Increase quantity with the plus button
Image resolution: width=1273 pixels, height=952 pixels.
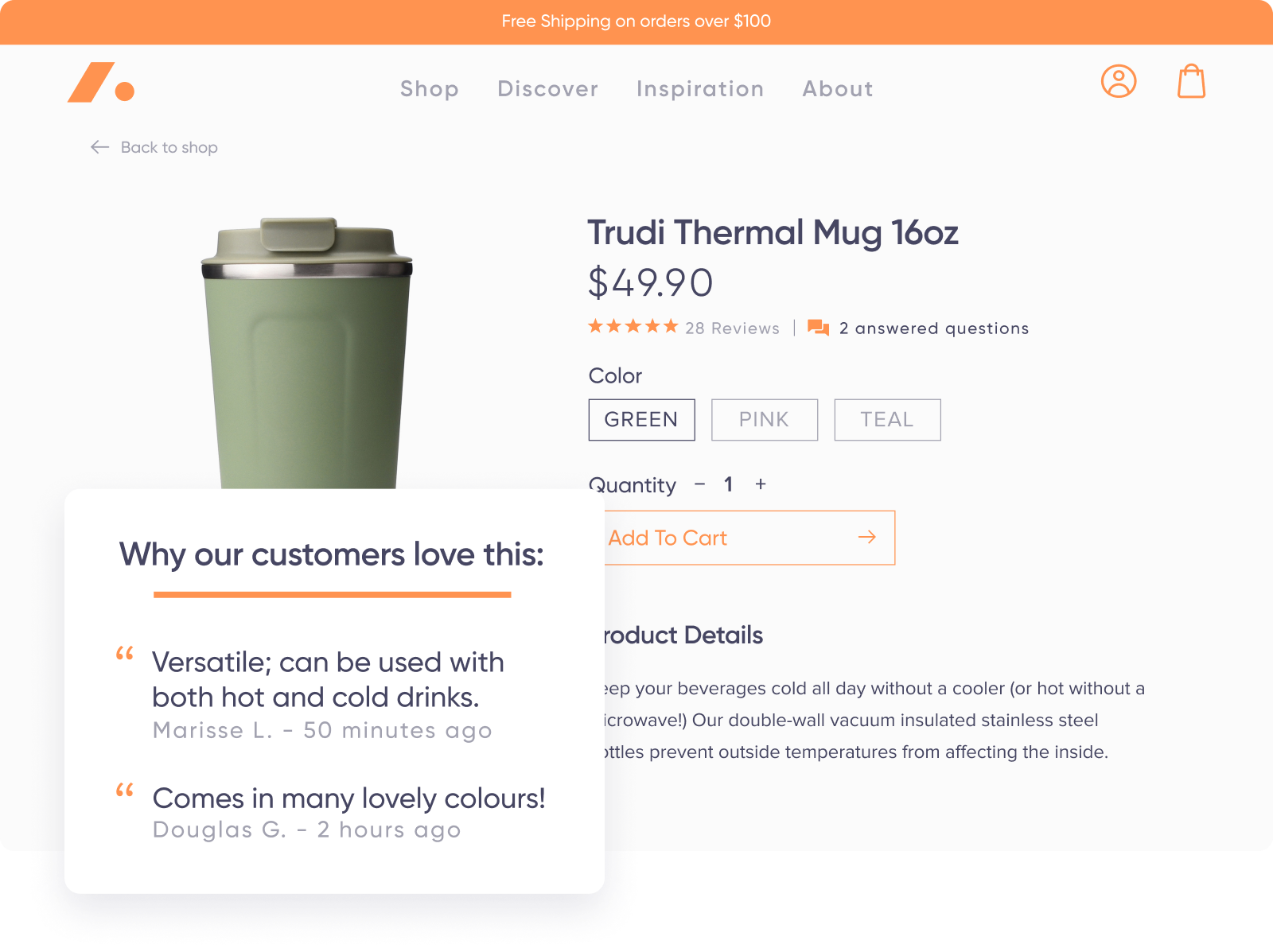(761, 484)
